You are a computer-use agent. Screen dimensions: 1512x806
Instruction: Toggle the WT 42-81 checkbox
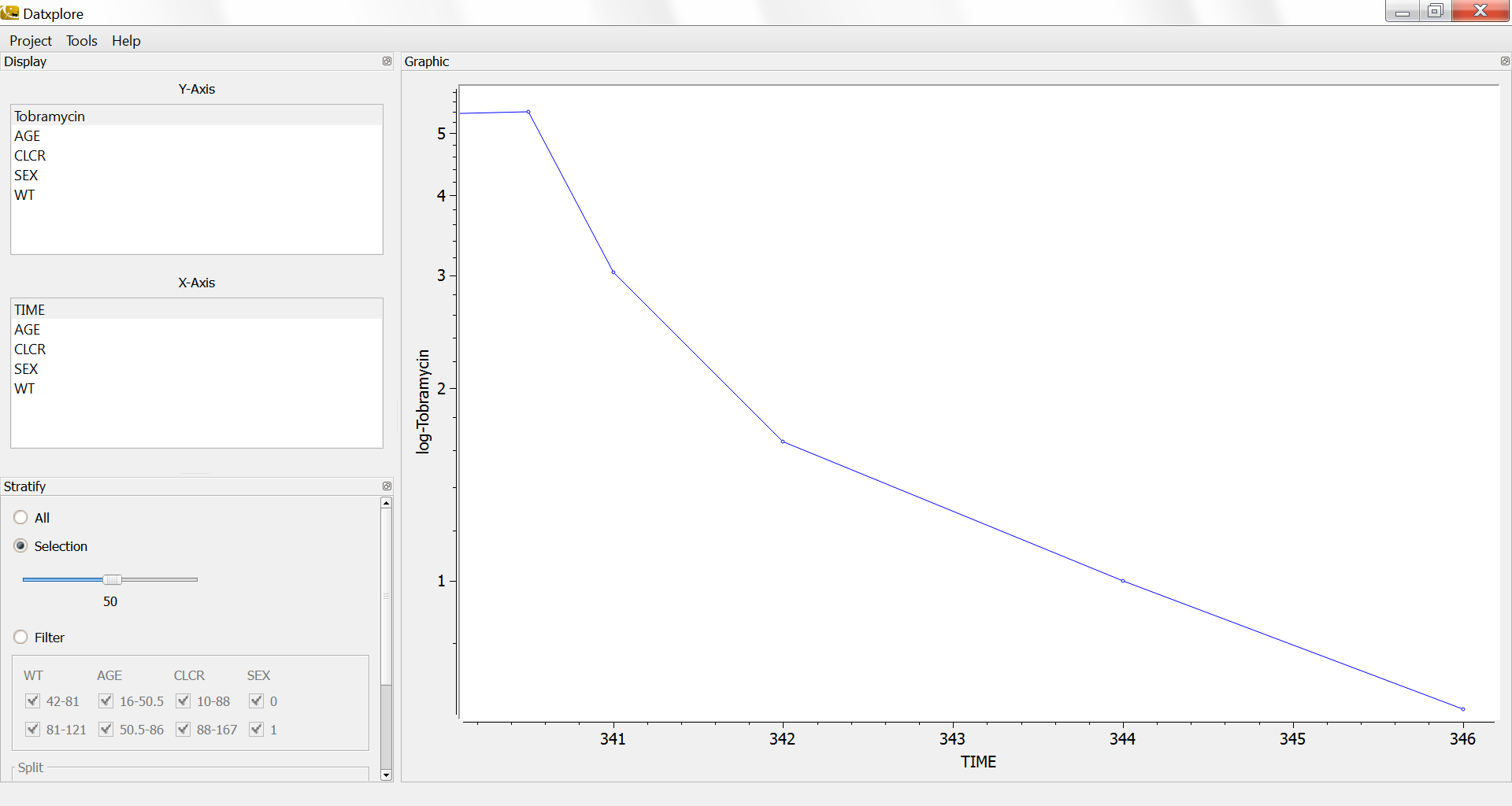click(x=33, y=701)
